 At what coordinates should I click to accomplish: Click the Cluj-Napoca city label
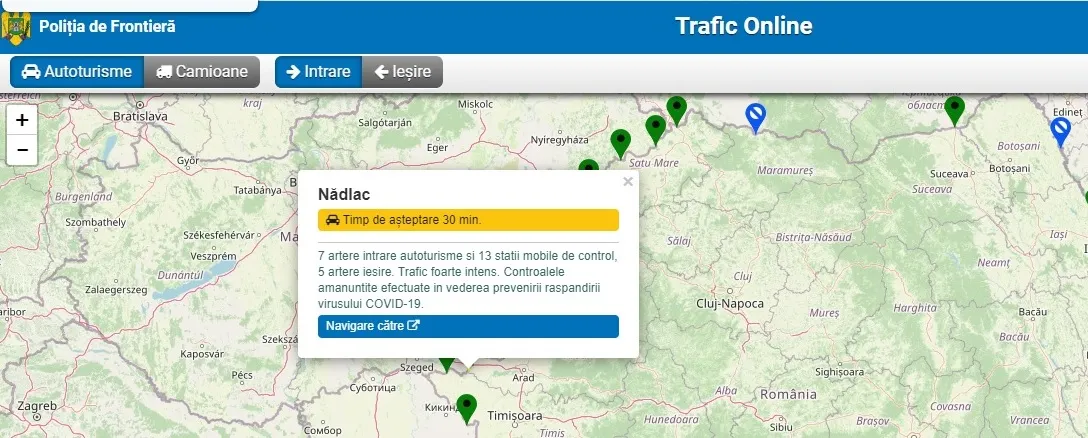point(729,304)
